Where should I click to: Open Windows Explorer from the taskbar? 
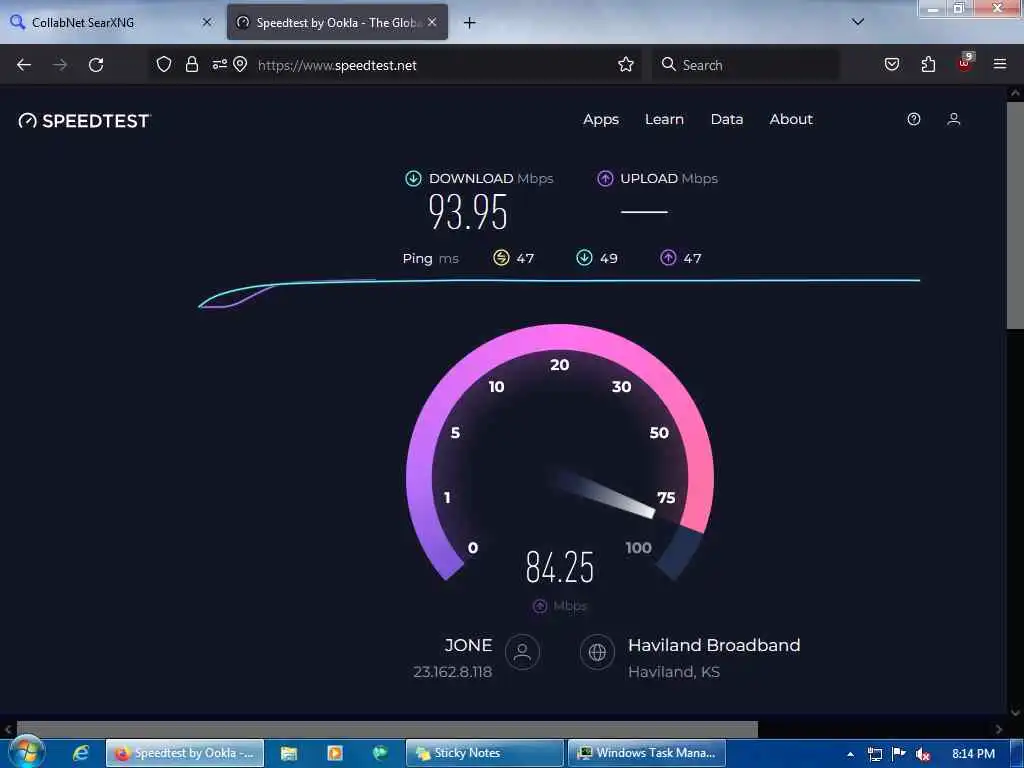click(289, 753)
